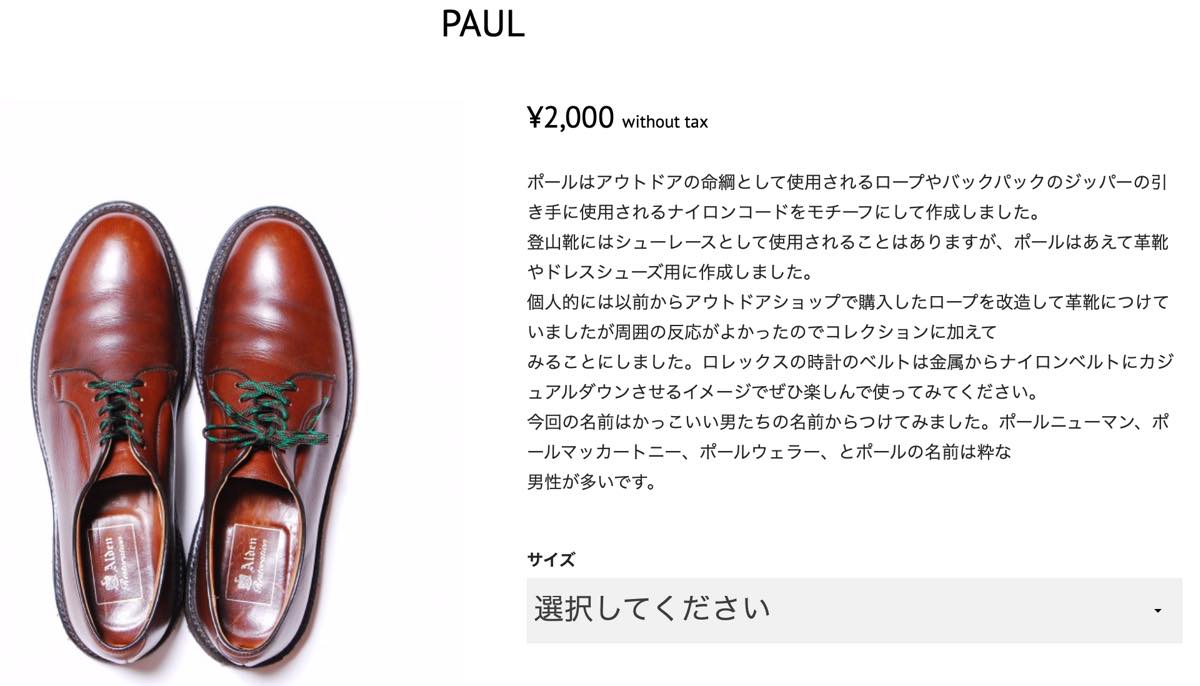Click the 選択してください placeholder text
The image size is (1200, 686).
tap(652, 608)
